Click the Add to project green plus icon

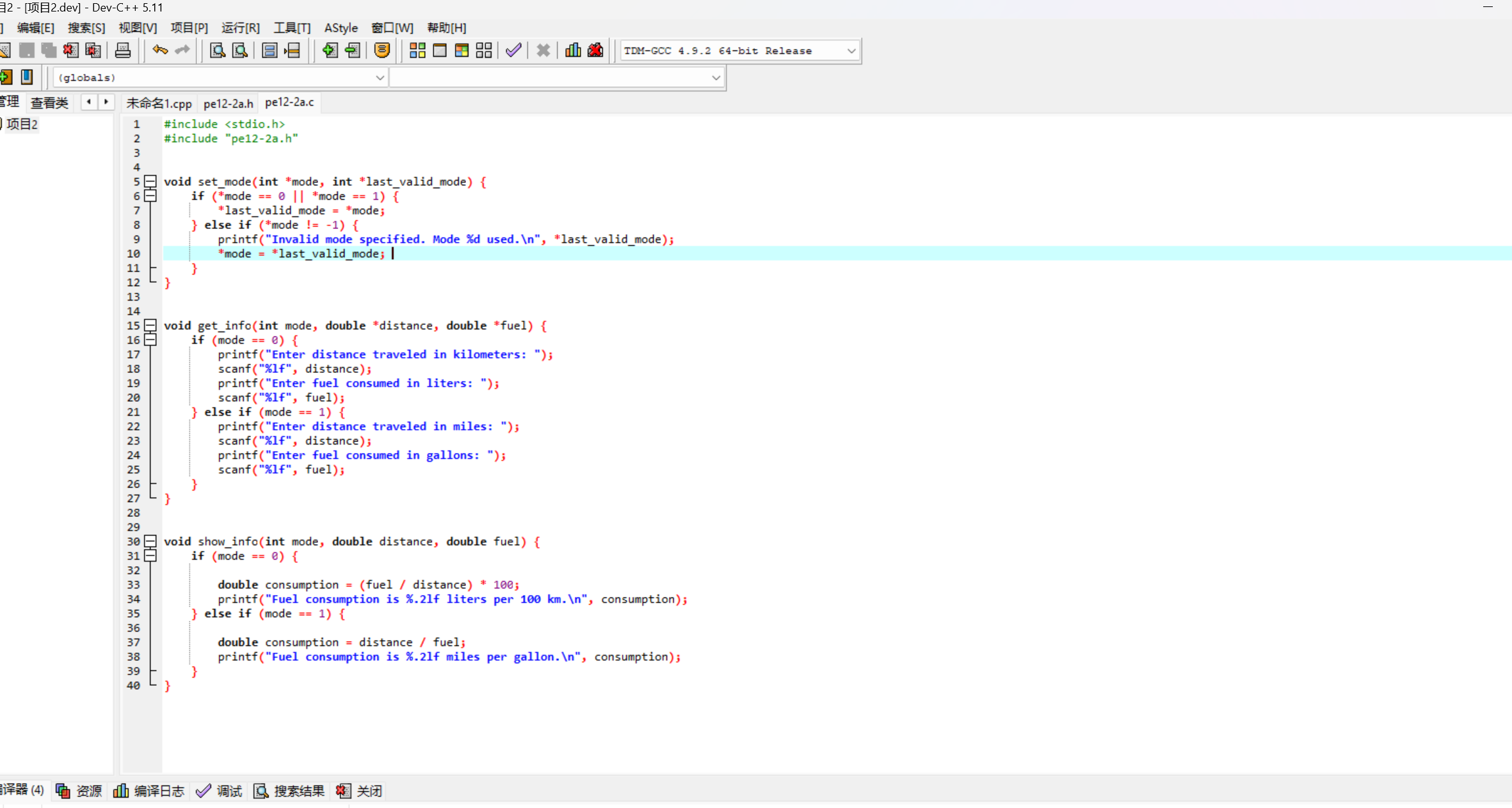(330, 51)
